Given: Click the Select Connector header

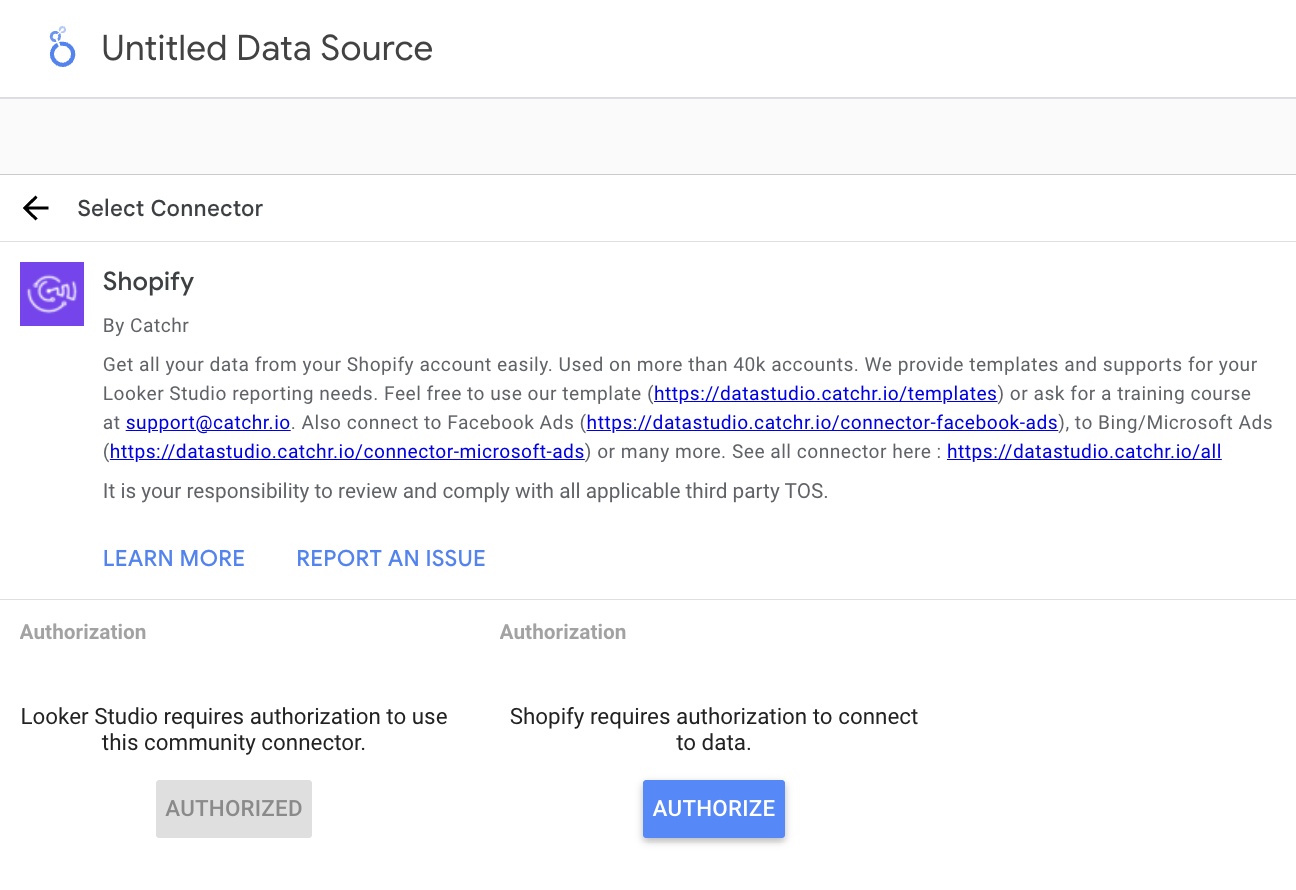Looking at the screenshot, I should [x=170, y=208].
